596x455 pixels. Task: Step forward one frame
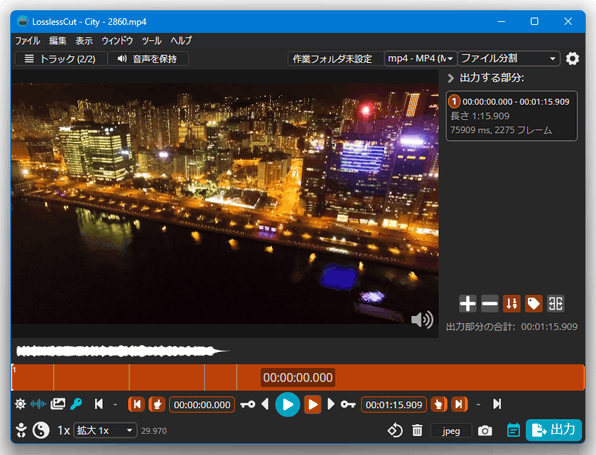pyautogui.click(x=331, y=404)
